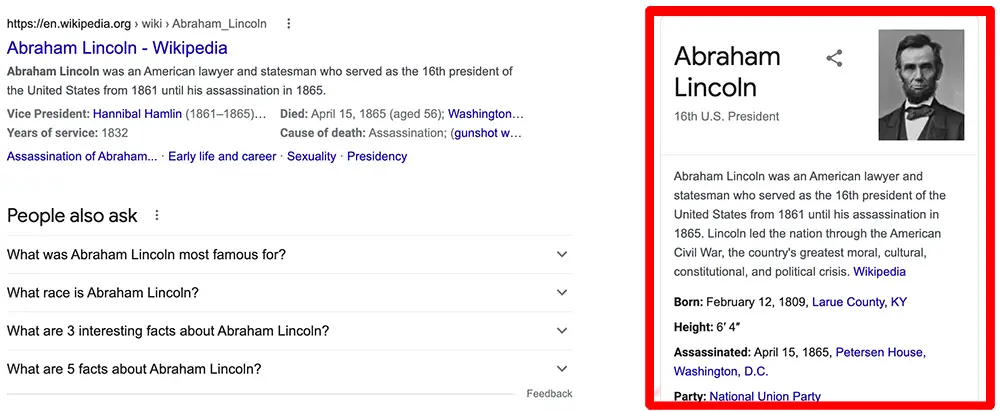
Task: Open the Sexuality sitelink
Action: click(311, 156)
